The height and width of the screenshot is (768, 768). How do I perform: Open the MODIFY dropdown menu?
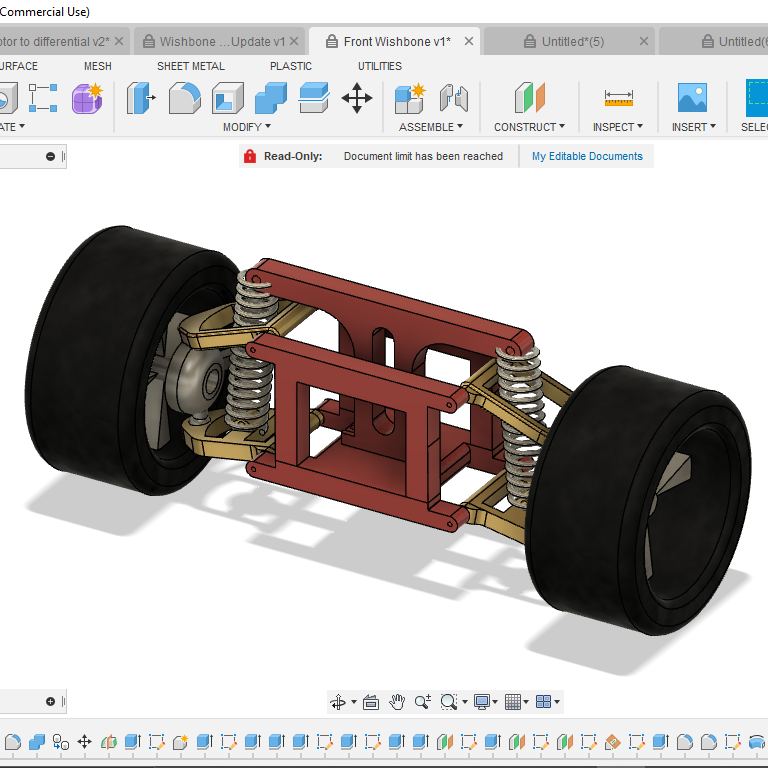[246, 127]
